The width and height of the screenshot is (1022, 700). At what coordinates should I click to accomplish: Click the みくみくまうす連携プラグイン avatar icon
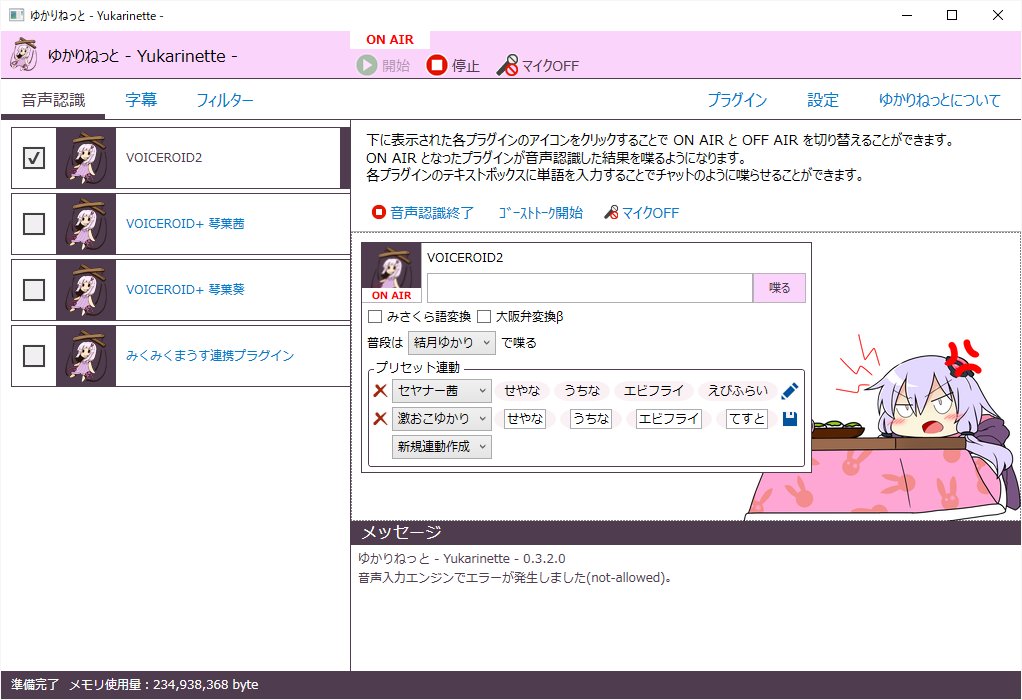tap(86, 356)
